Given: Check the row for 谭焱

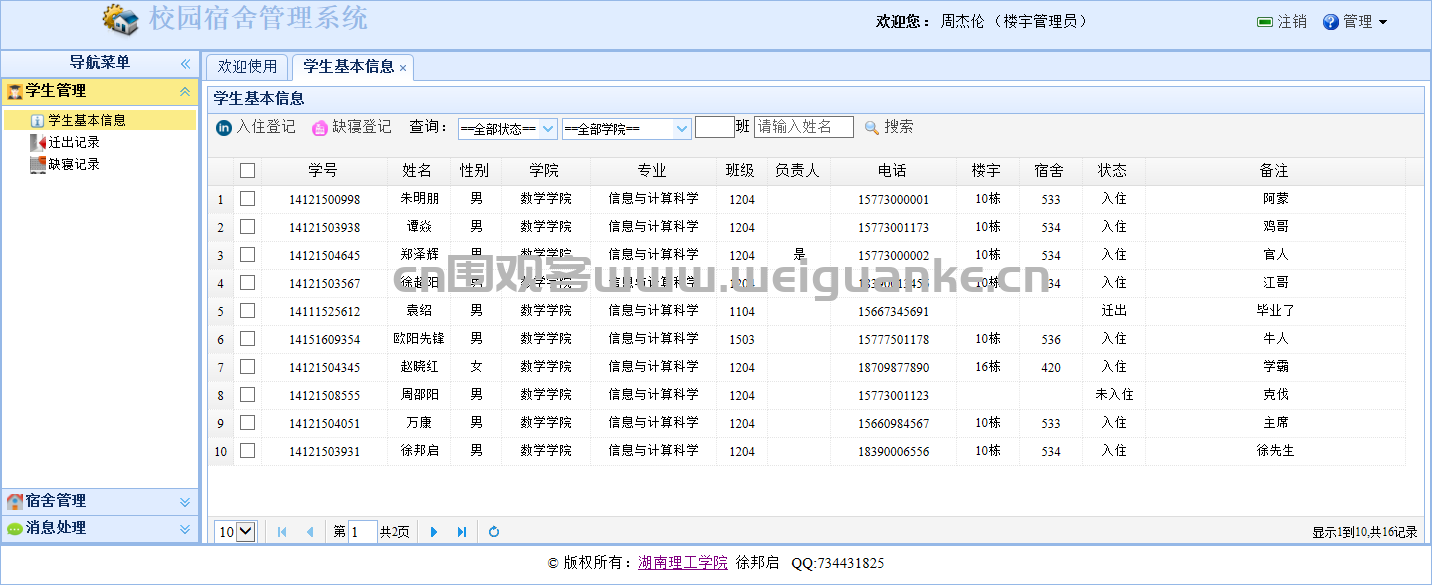Looking at the screenshot, I should point(247,227).
